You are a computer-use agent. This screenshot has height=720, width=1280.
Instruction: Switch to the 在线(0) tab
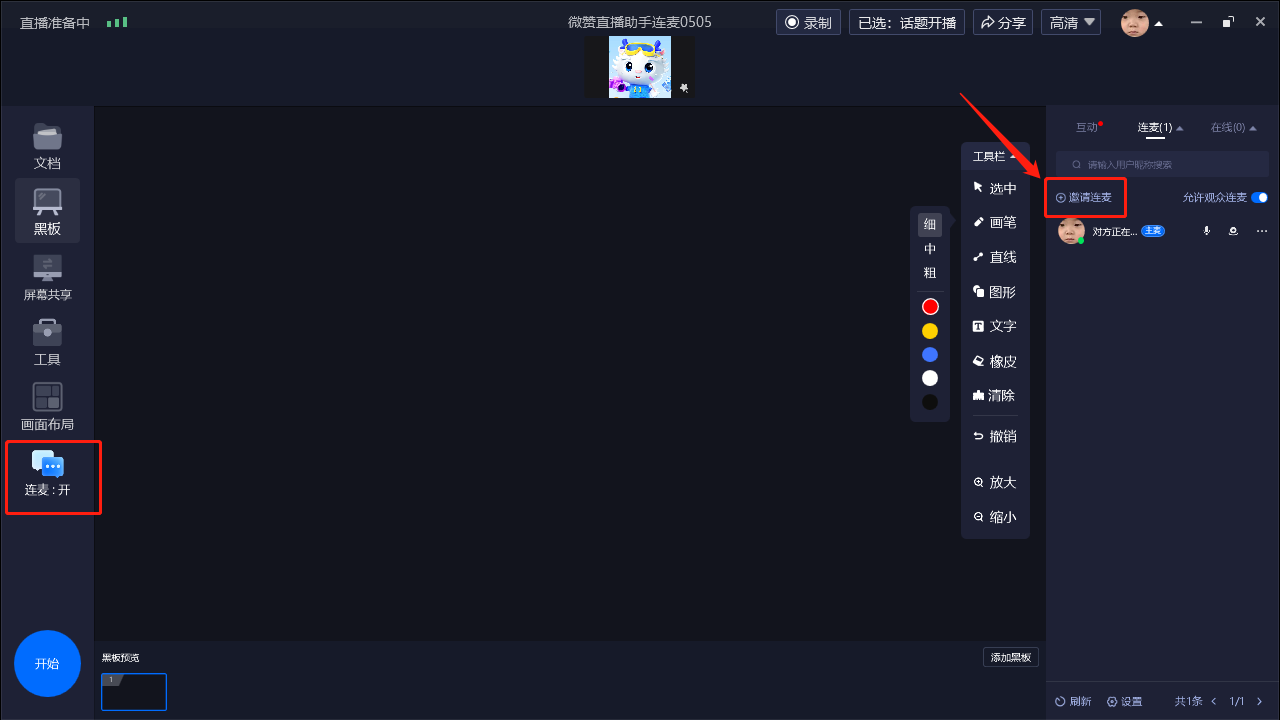1231,127
